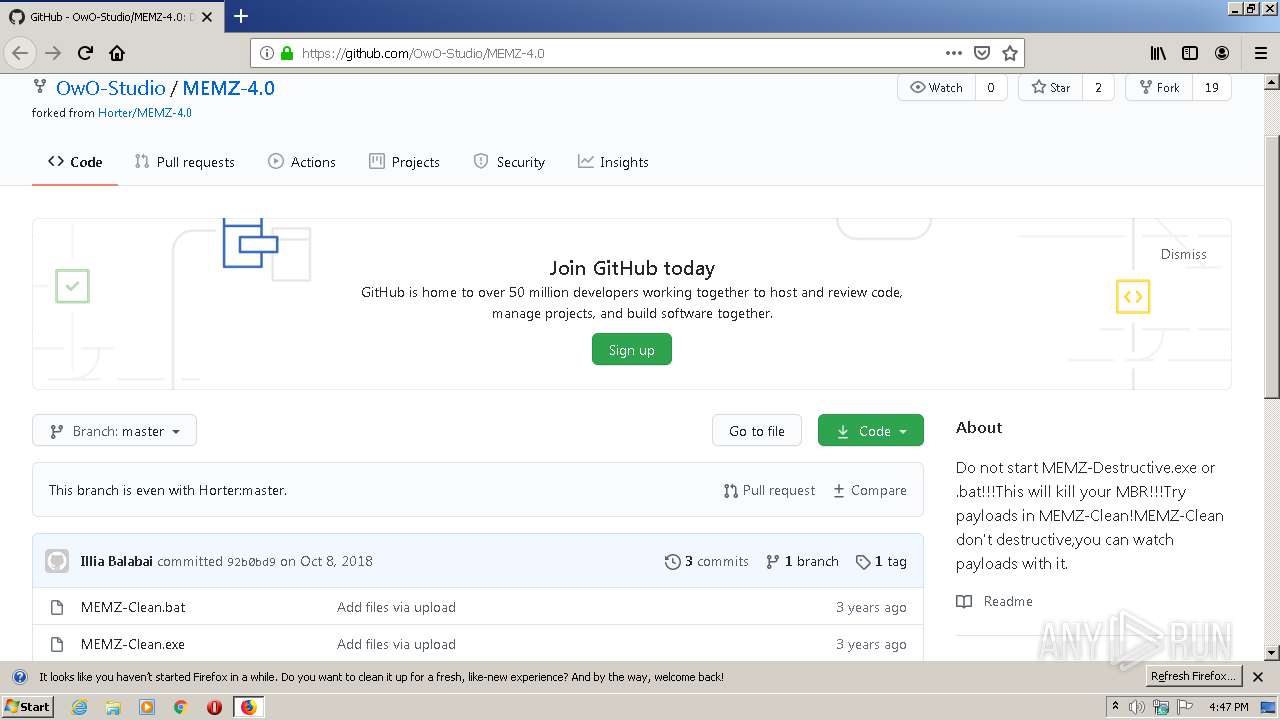Click the Watch button
Image resolution: width=1280 pixels, height=720 pixels.
pos(936,87)
